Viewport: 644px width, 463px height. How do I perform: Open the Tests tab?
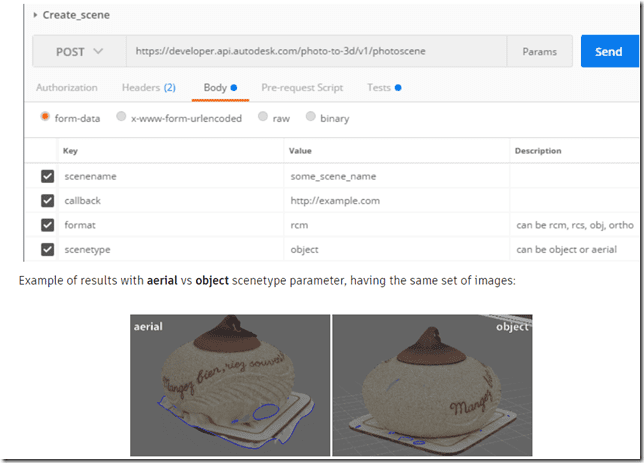coord(379,88)
